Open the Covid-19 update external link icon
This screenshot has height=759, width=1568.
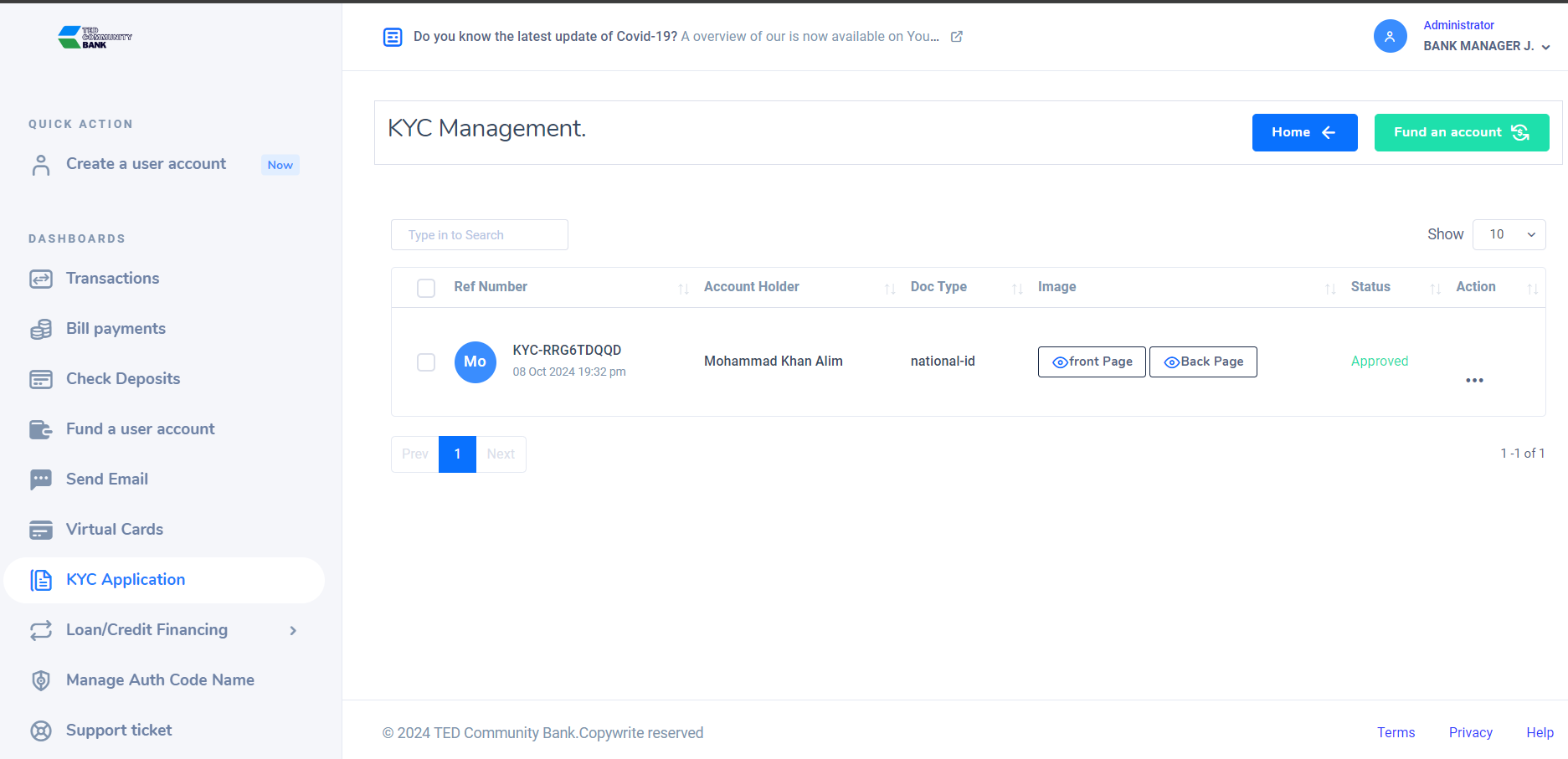click(957, 37)
